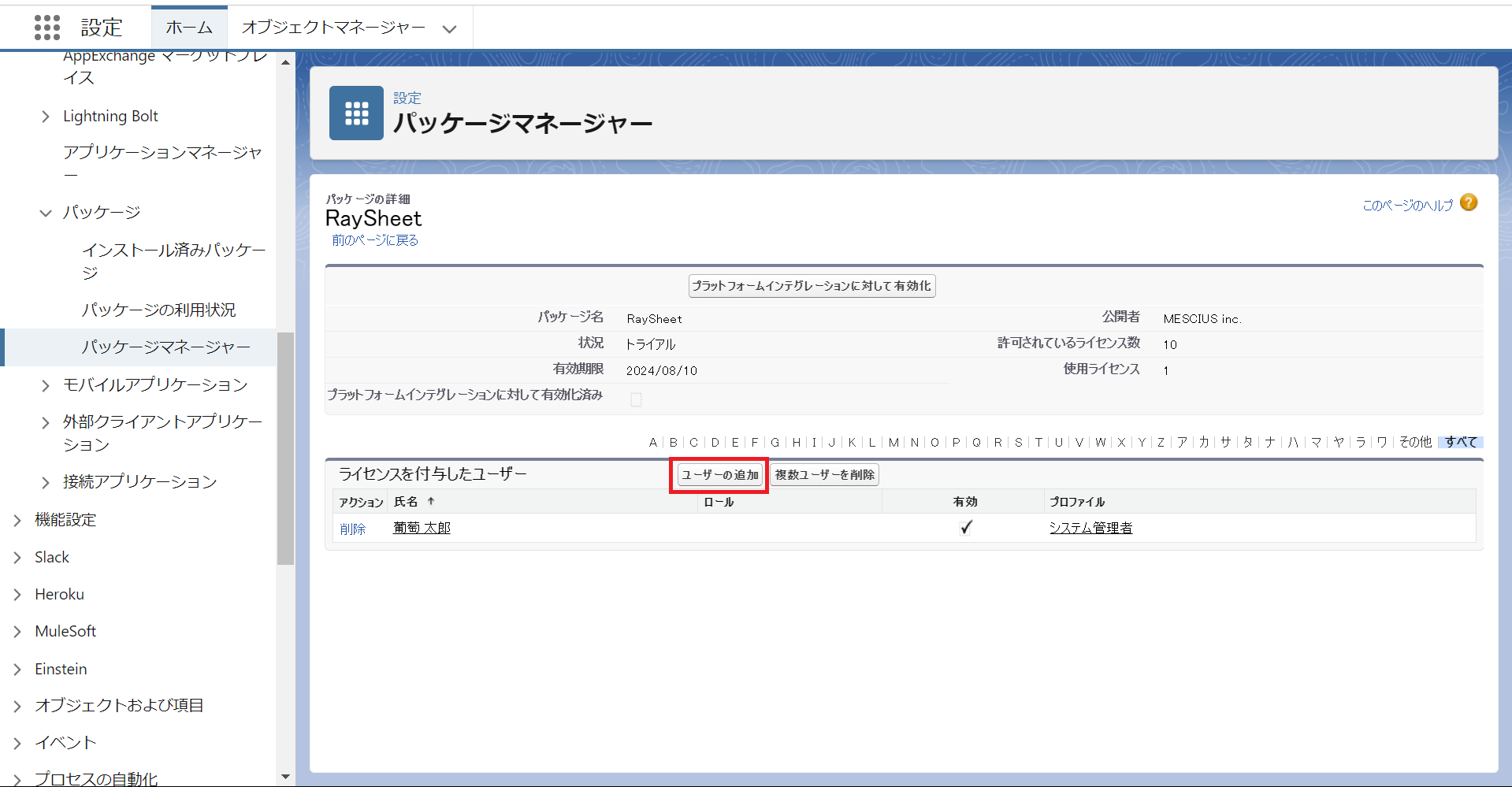The width and height of the screenshot is (1512, 787).
Task: Click the 有効期限 value 2024/08/10
Action: [x=662, y=370]
